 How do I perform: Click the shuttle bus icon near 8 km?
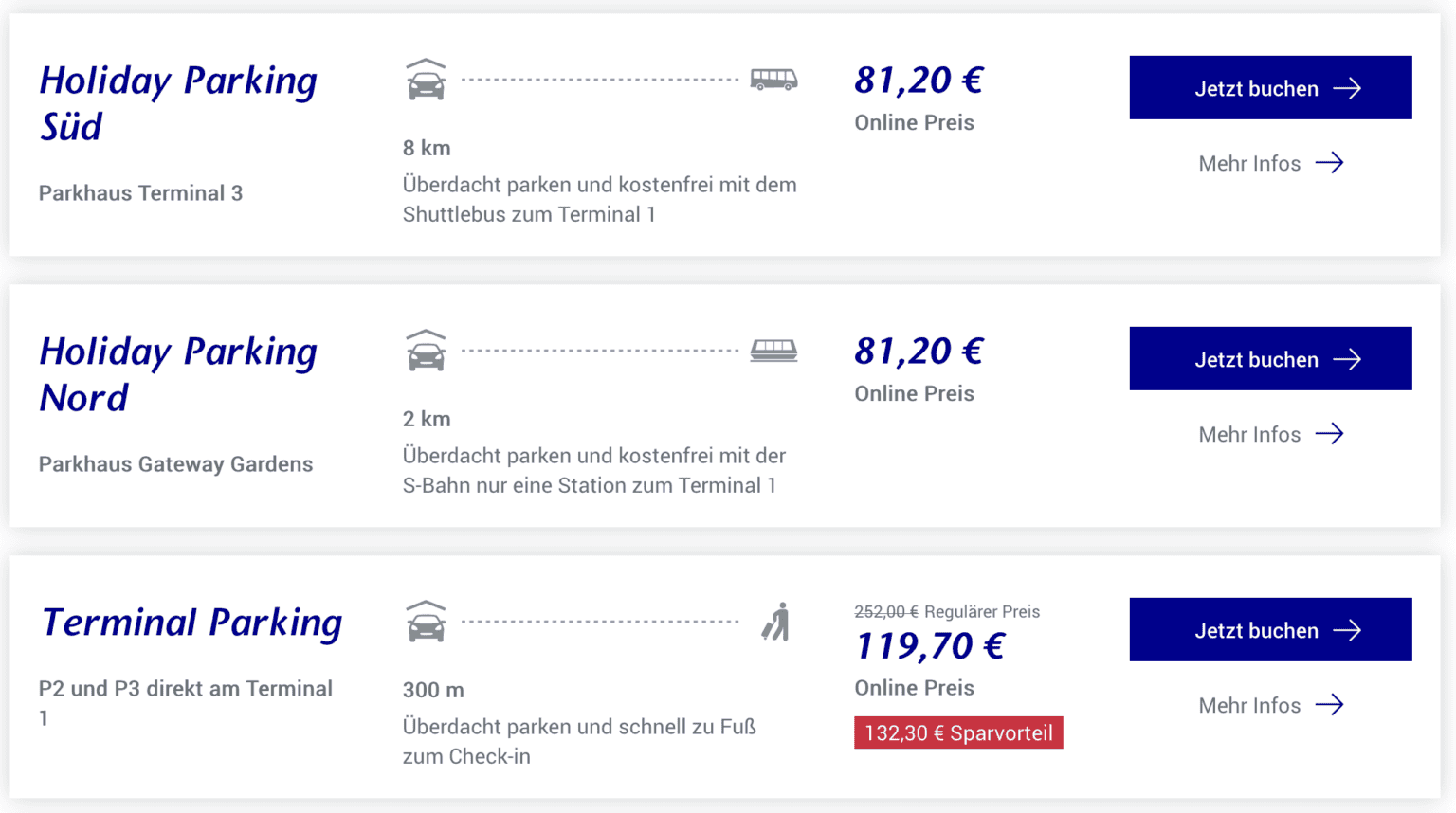tap(775, 79)
